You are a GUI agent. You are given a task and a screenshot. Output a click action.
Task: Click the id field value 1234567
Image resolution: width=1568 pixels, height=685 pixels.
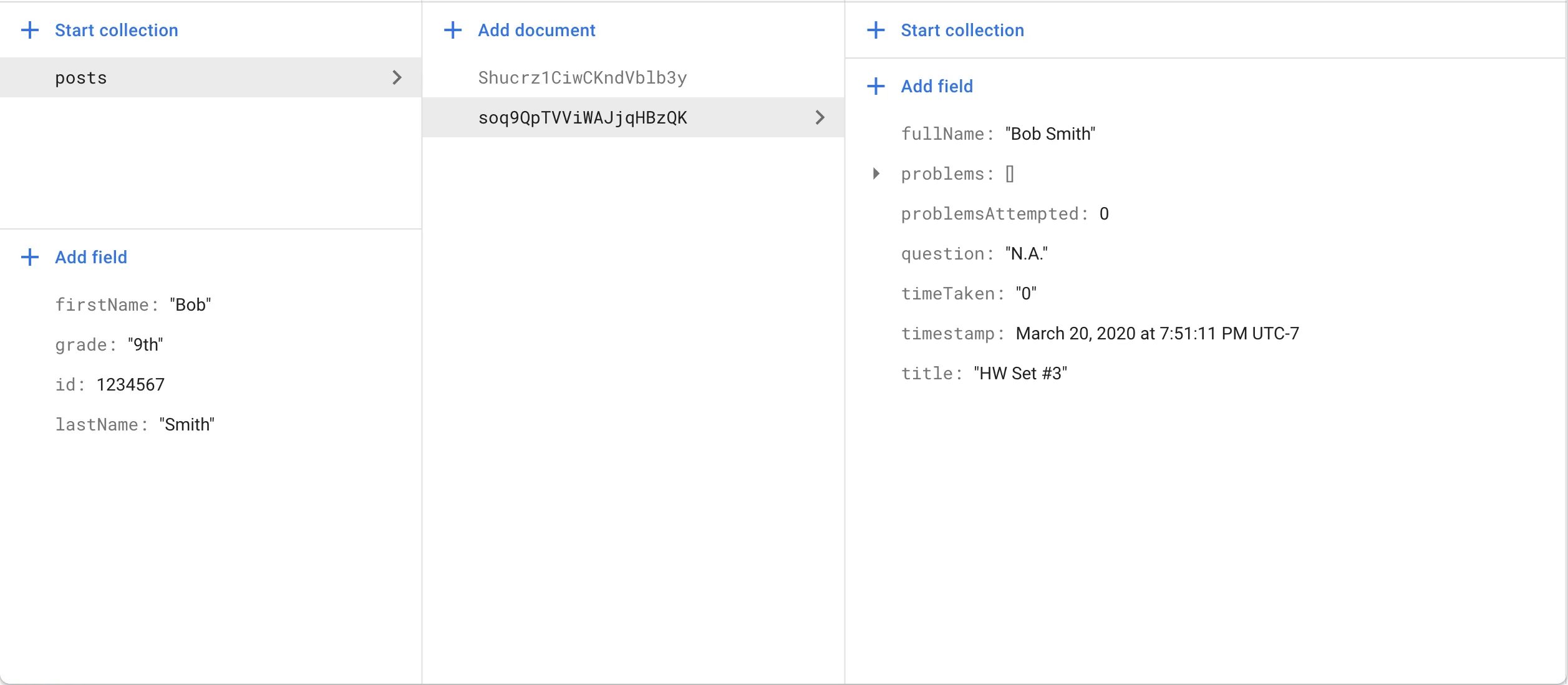click(130, 385)
